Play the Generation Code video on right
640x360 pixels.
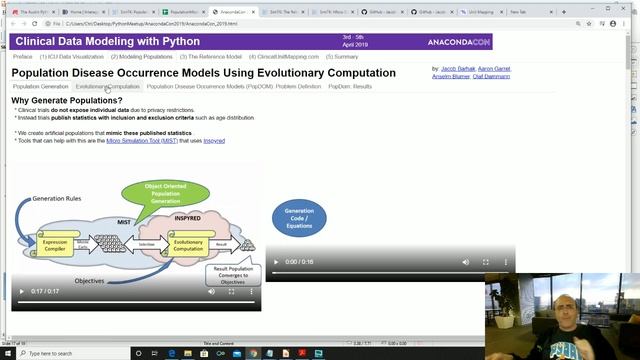(276, 262)
